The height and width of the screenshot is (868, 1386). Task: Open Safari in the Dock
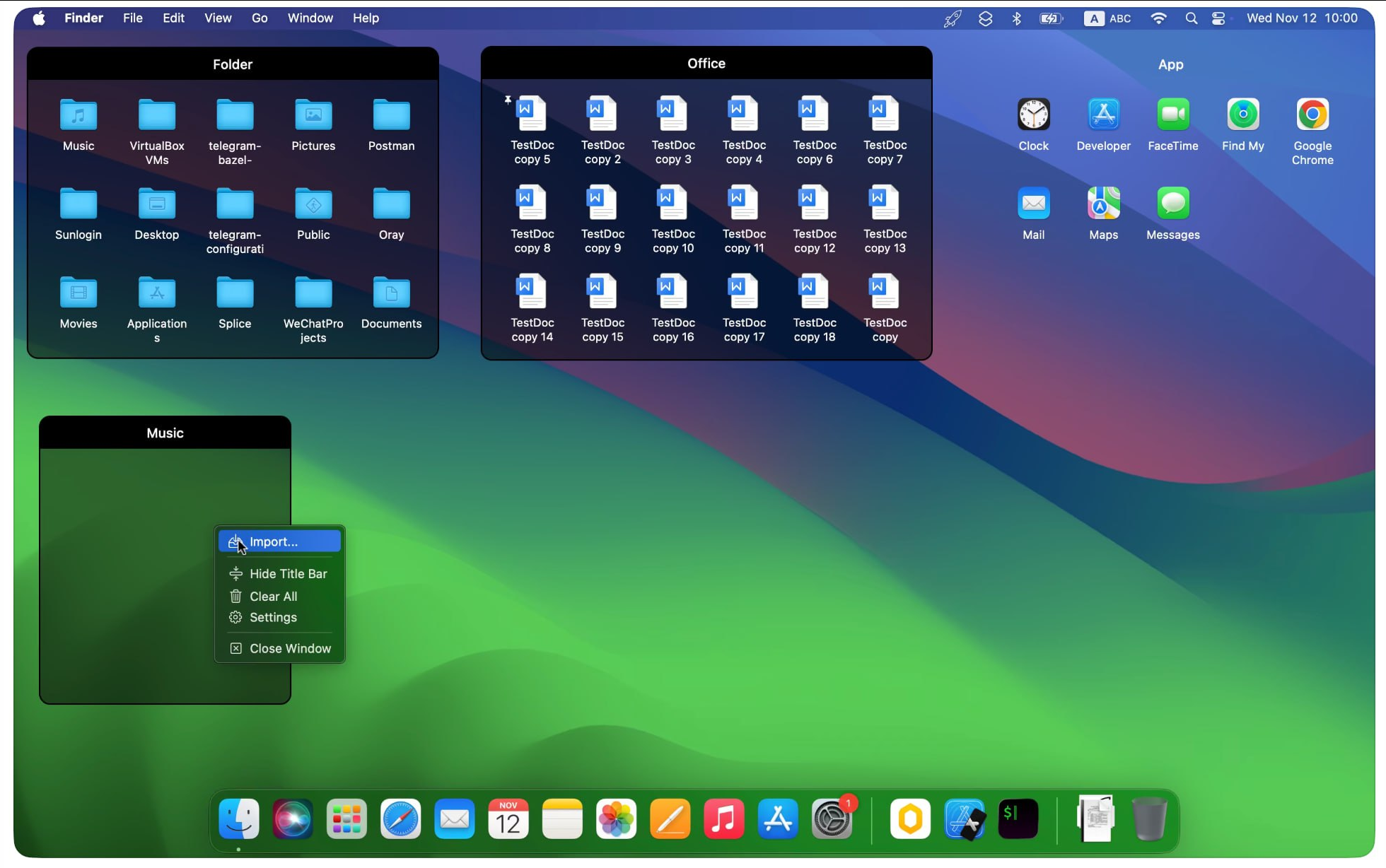pos(400,819)
